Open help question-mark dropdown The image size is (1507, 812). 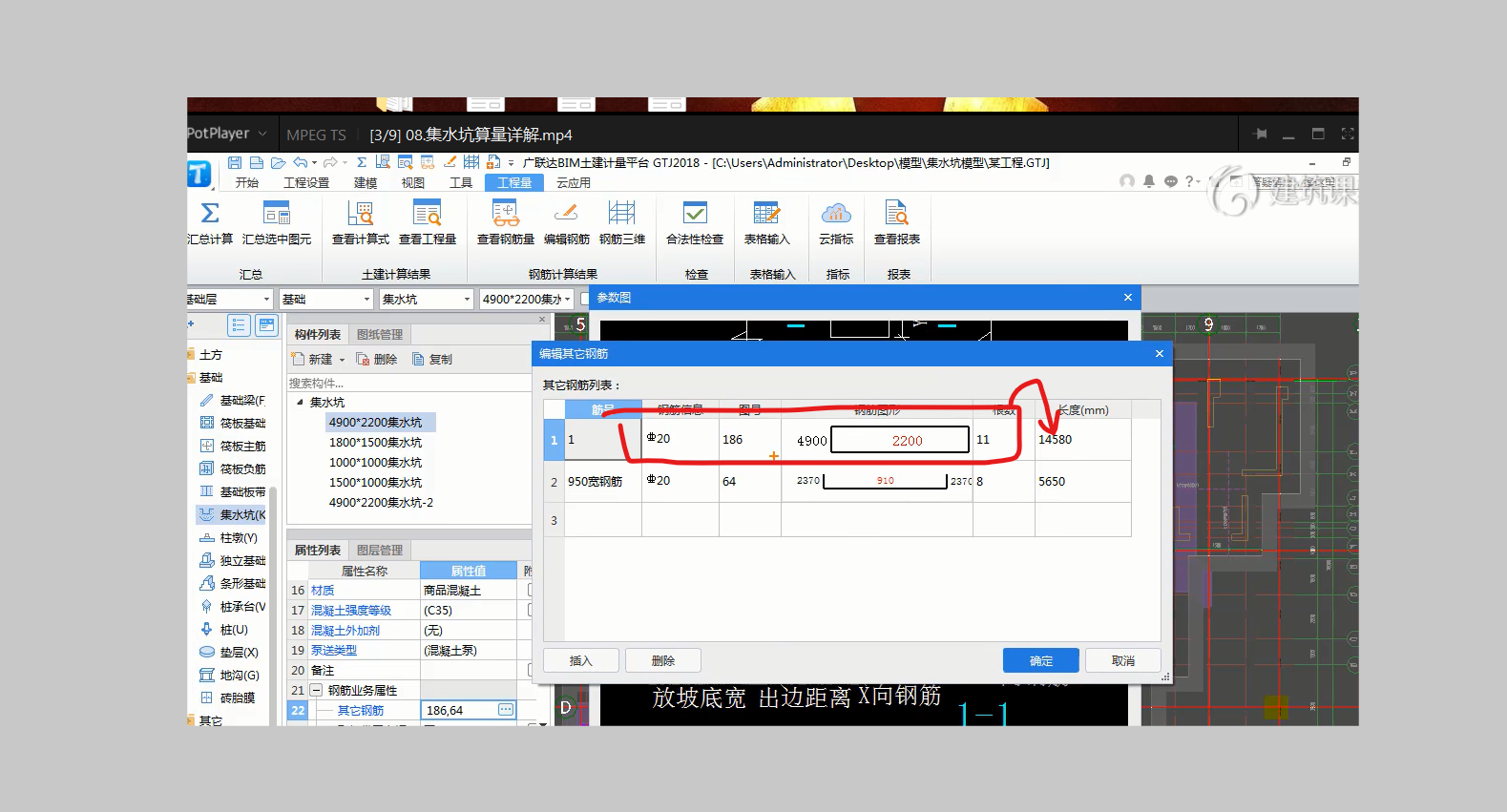1193,181
